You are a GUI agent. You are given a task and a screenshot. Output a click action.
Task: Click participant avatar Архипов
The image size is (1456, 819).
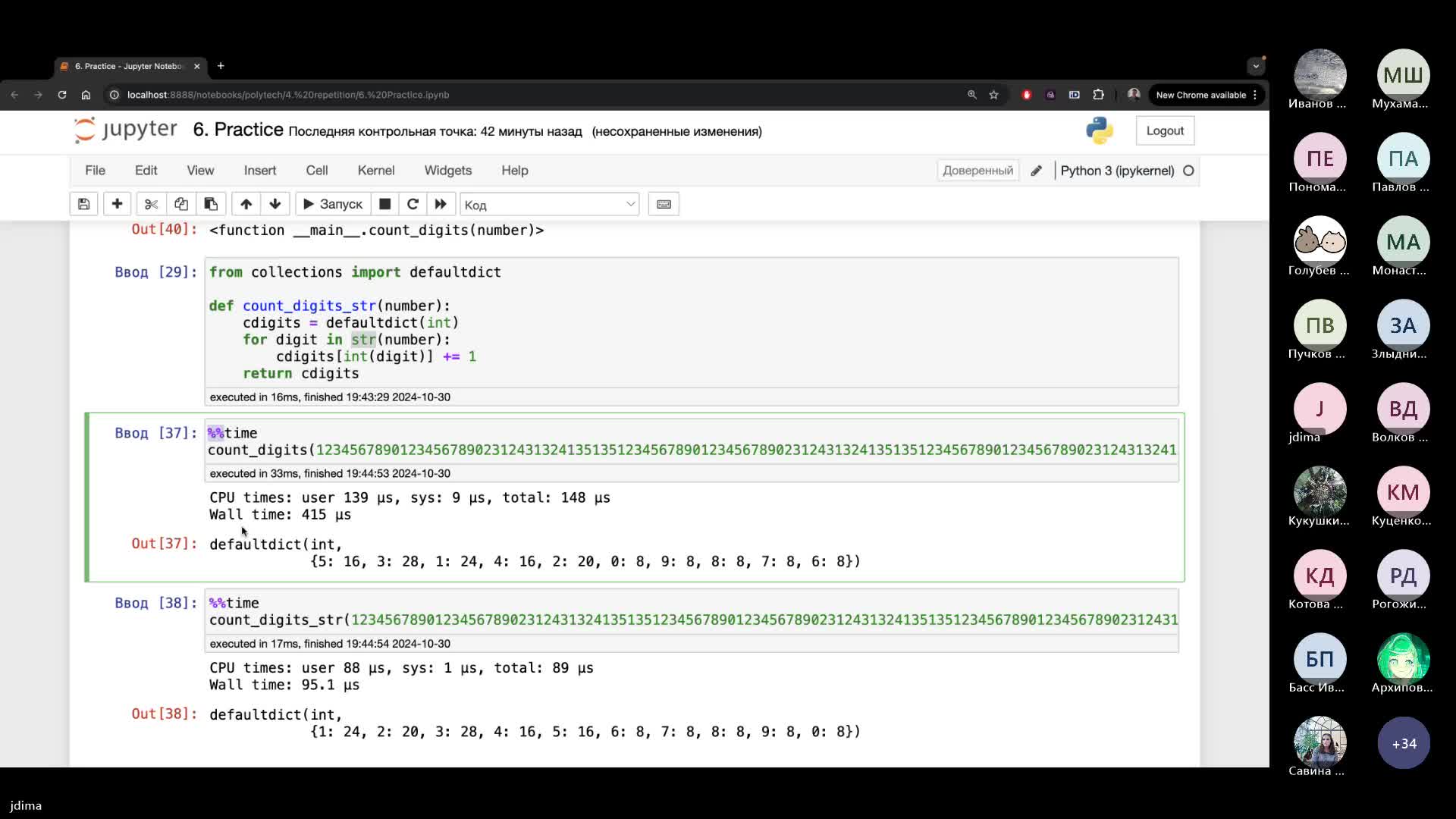[1403, 659]
